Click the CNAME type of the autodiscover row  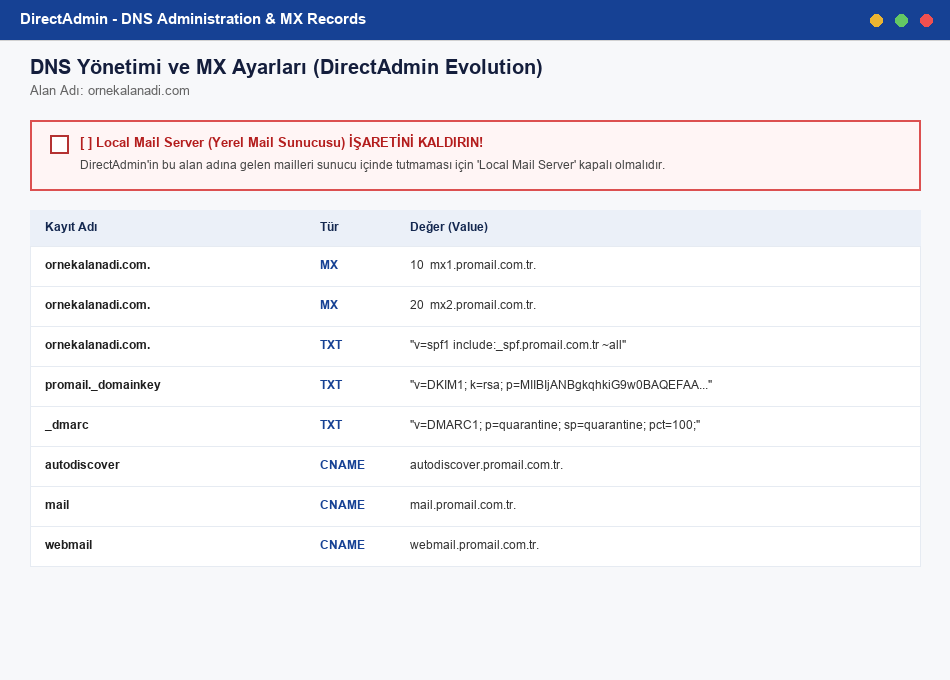click(x=342, y=465)
